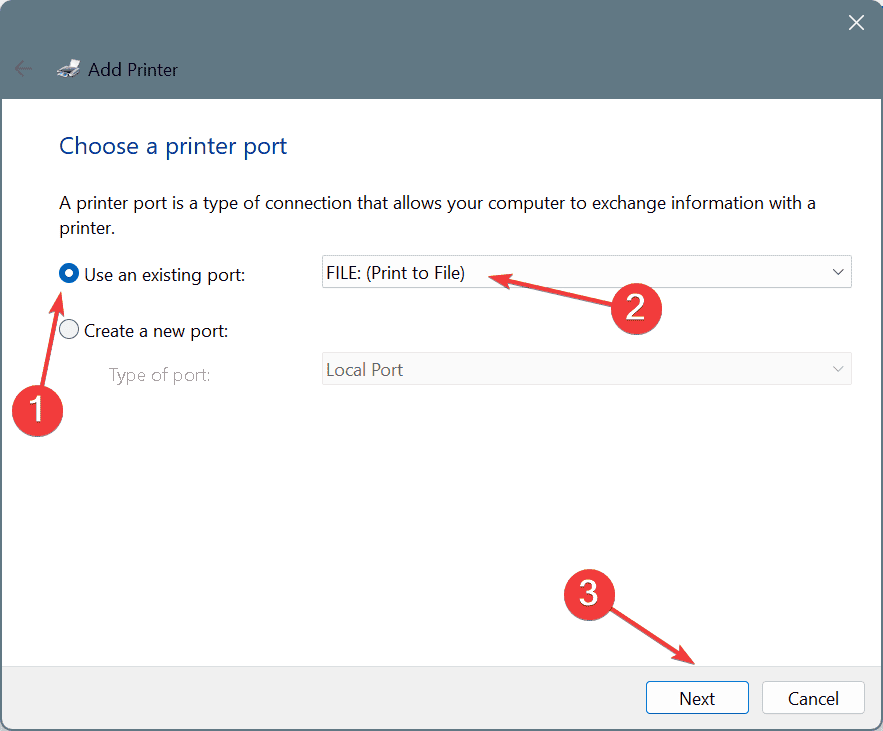Click the 'Add Printer' title text
This screenshot has width=883, height=731.
tap(133, 69)
